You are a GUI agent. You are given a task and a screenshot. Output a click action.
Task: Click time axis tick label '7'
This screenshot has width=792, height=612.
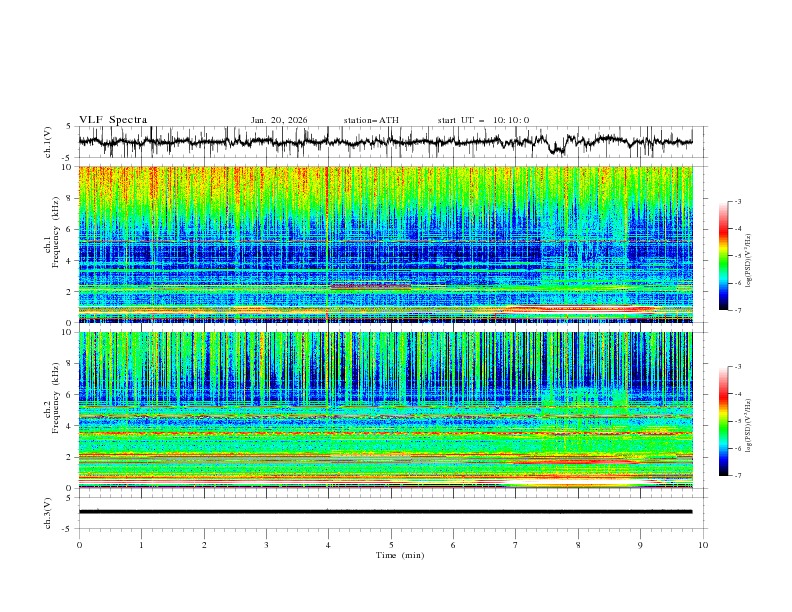516,545
